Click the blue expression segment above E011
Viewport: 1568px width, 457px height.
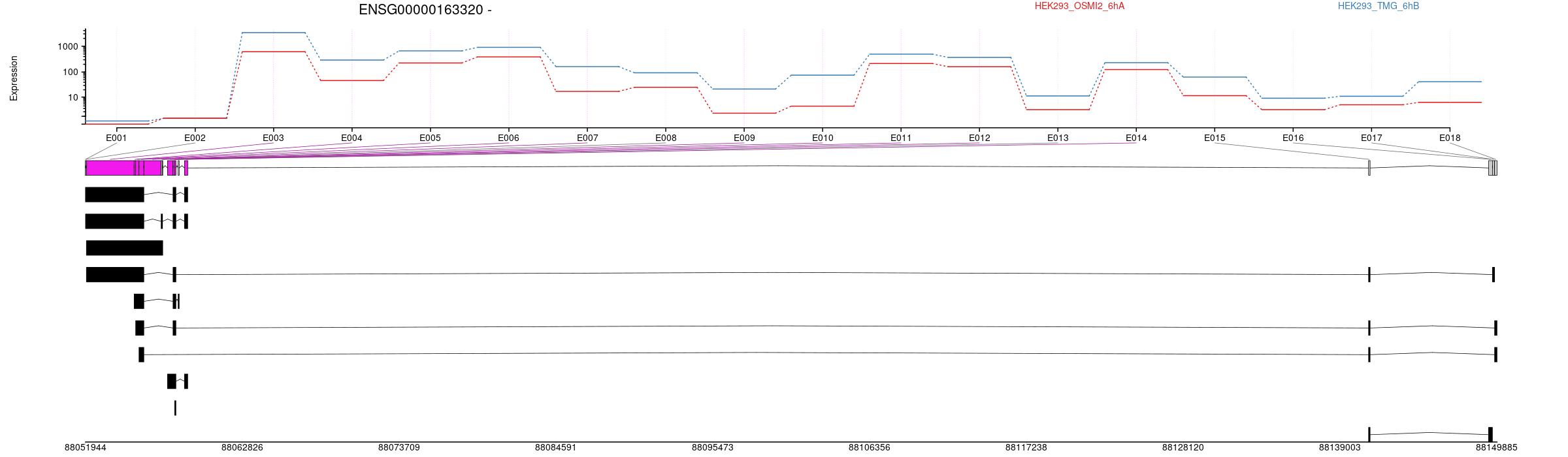[901, 54]
